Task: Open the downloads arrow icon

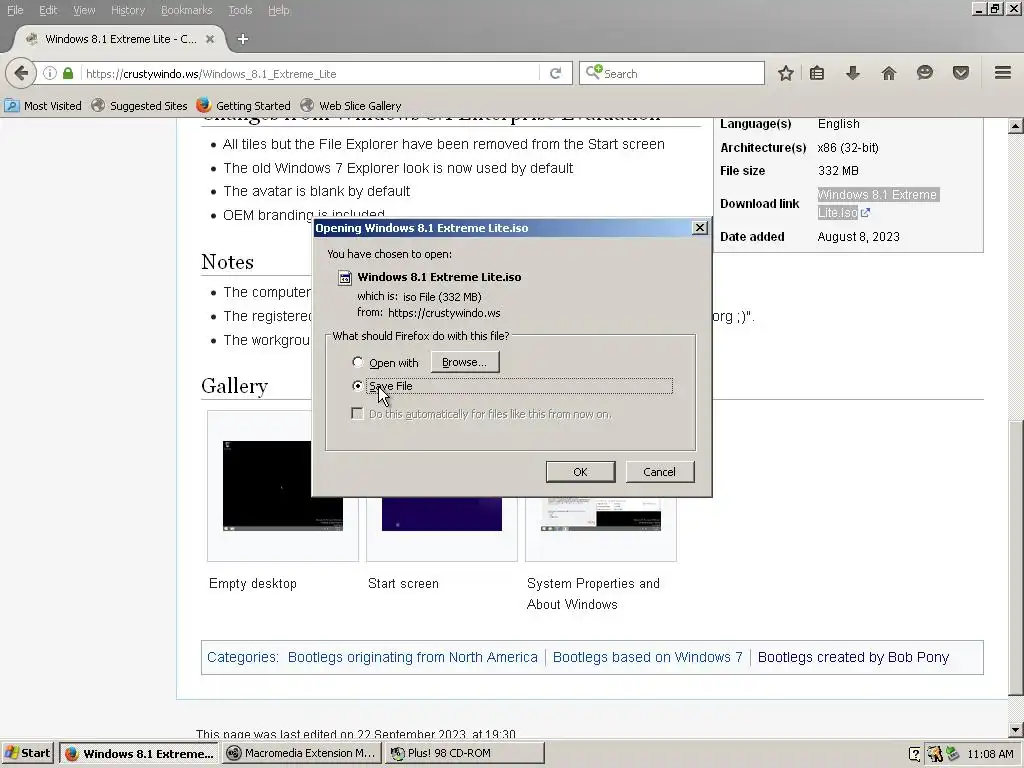Action: (x=852, y=73)
